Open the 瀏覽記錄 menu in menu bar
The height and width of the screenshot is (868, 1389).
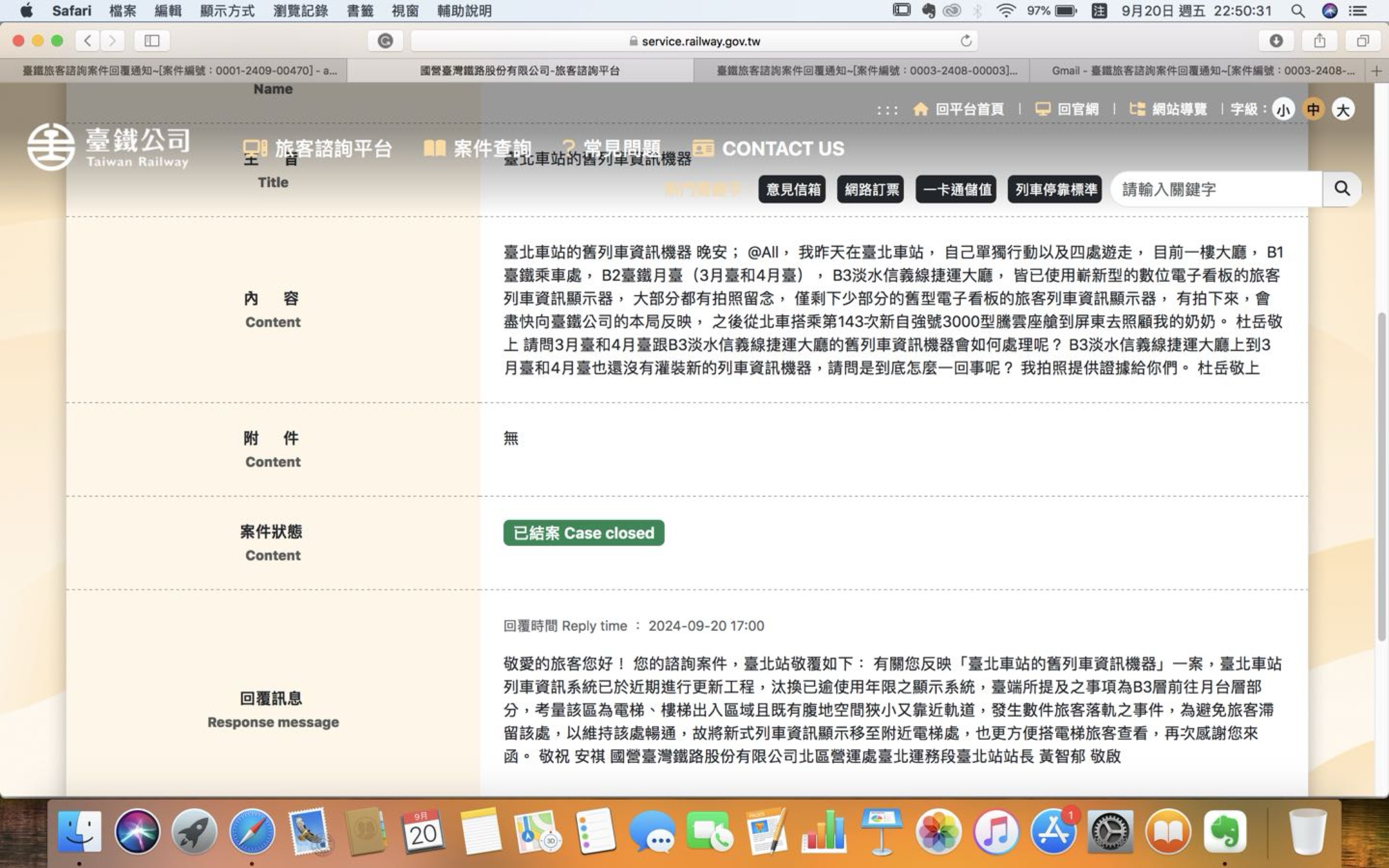(x=300, y=11)
